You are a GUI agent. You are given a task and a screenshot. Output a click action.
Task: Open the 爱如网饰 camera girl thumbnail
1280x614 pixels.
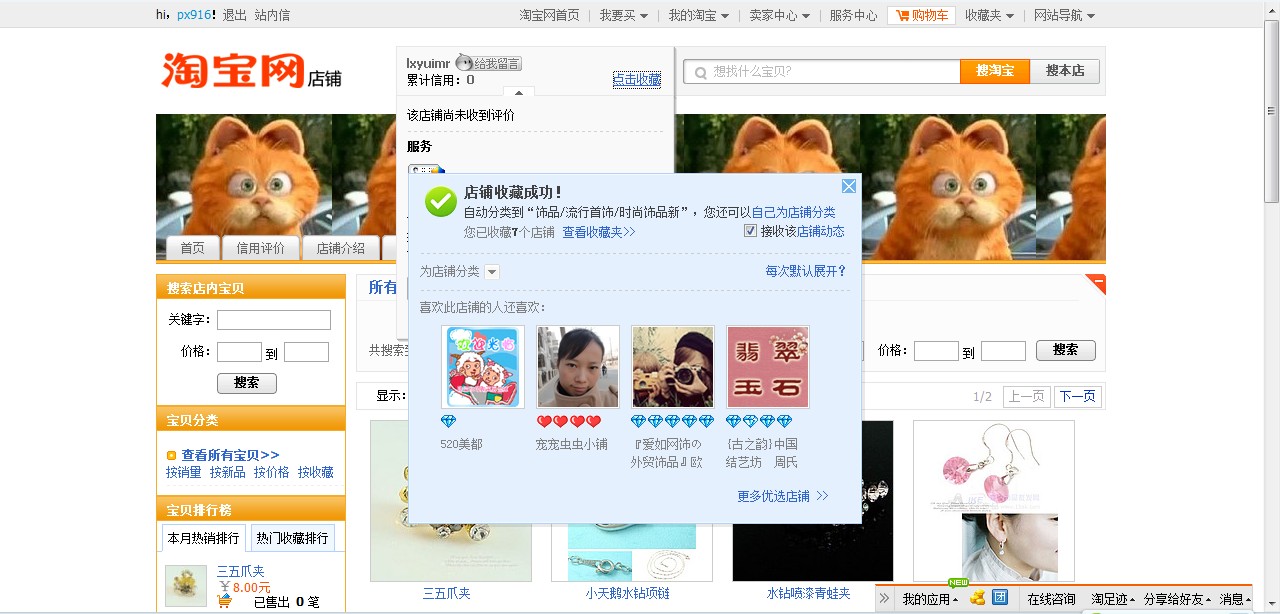673,367
